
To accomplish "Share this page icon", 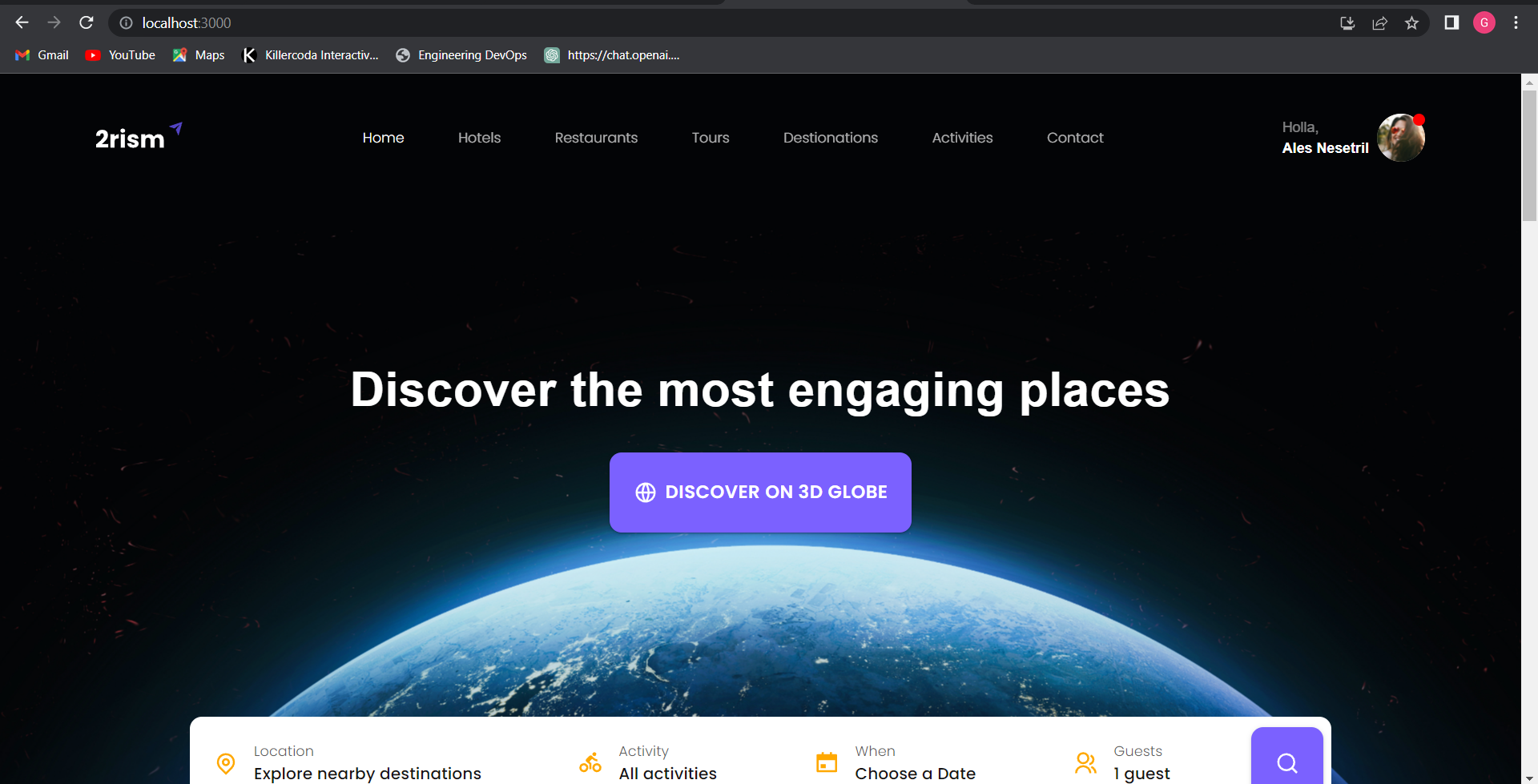I will [x=1379, y=23].
